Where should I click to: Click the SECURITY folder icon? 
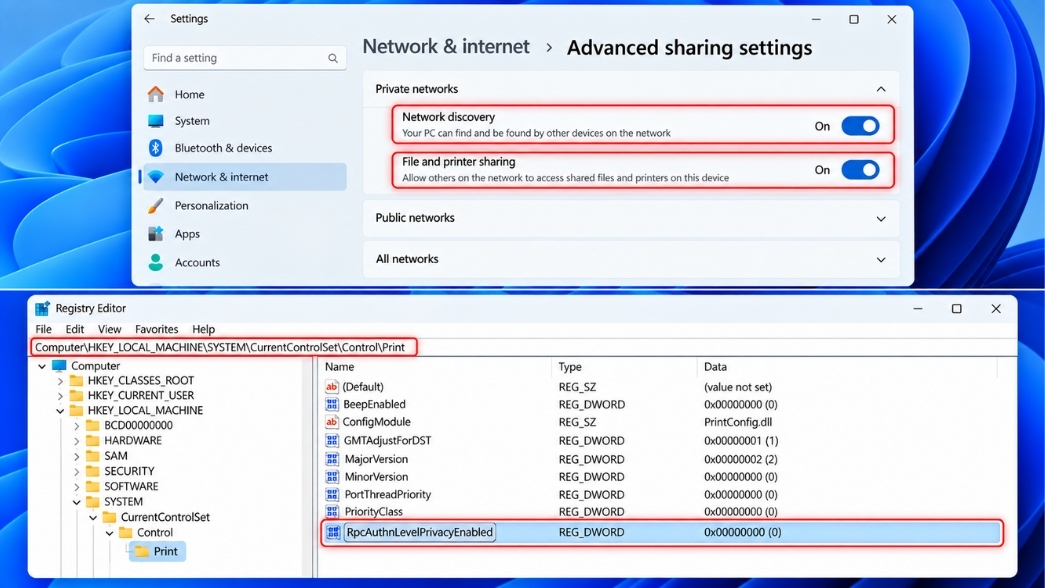tap(93, 471)
